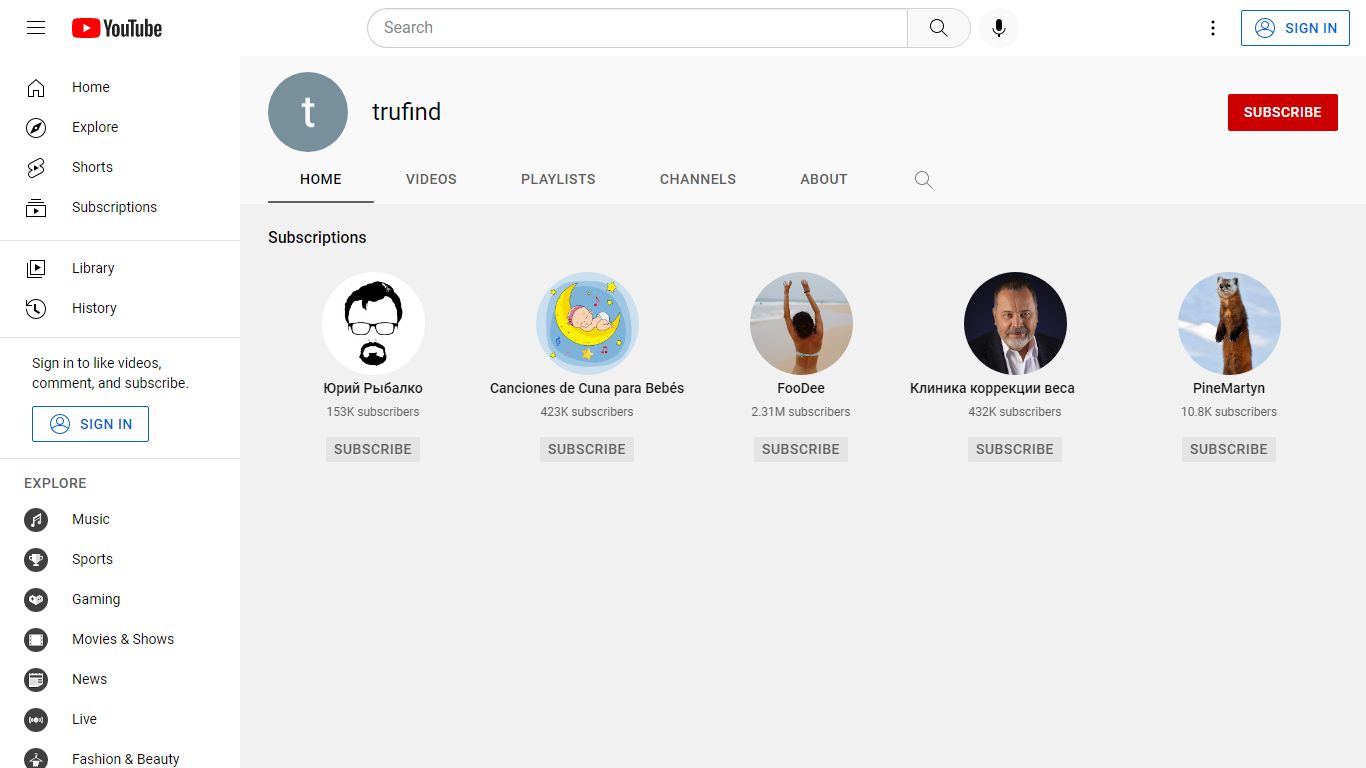The width and height of the screenshot is (1366, 768).
Task: Click the sidebar SIGN IN button
Action: tap(90, 424)
